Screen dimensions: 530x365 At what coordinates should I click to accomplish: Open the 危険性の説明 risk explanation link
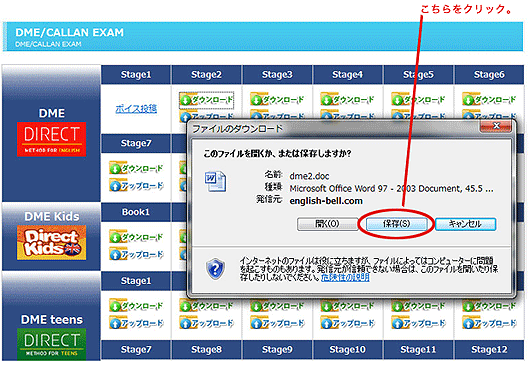[345, 278]
